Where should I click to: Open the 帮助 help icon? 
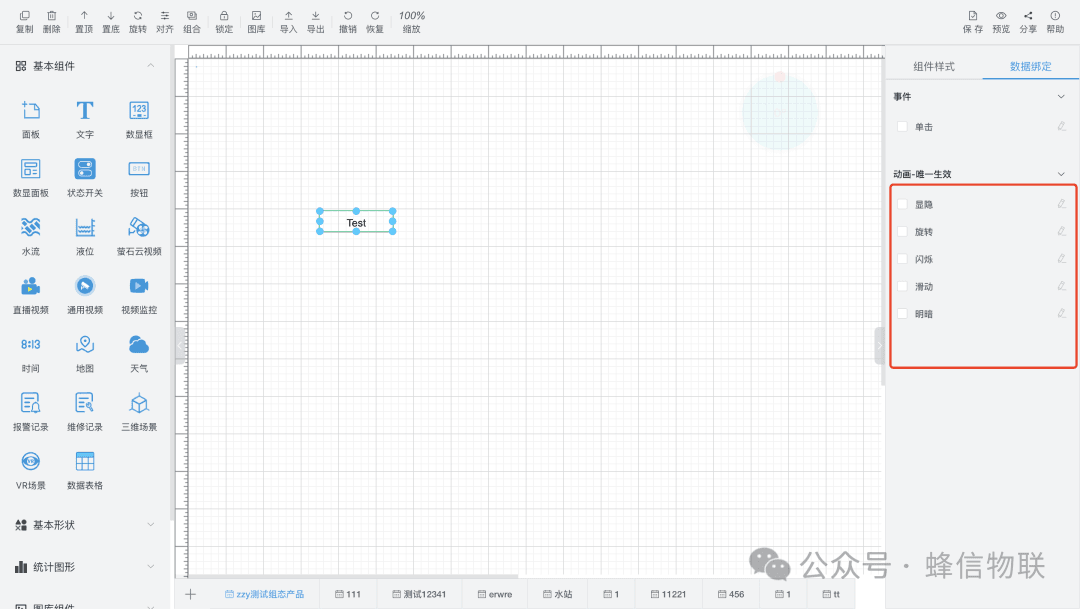[x=1055, y=21]
